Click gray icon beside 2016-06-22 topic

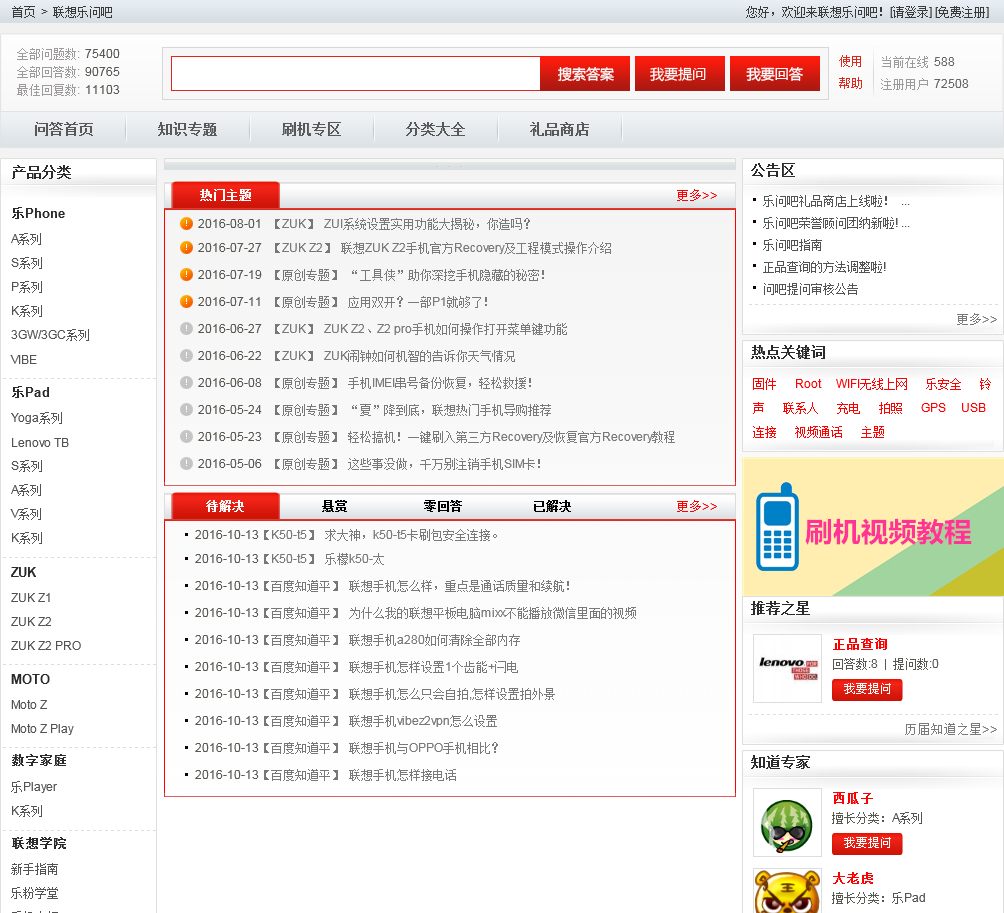[x=186, y=355]
